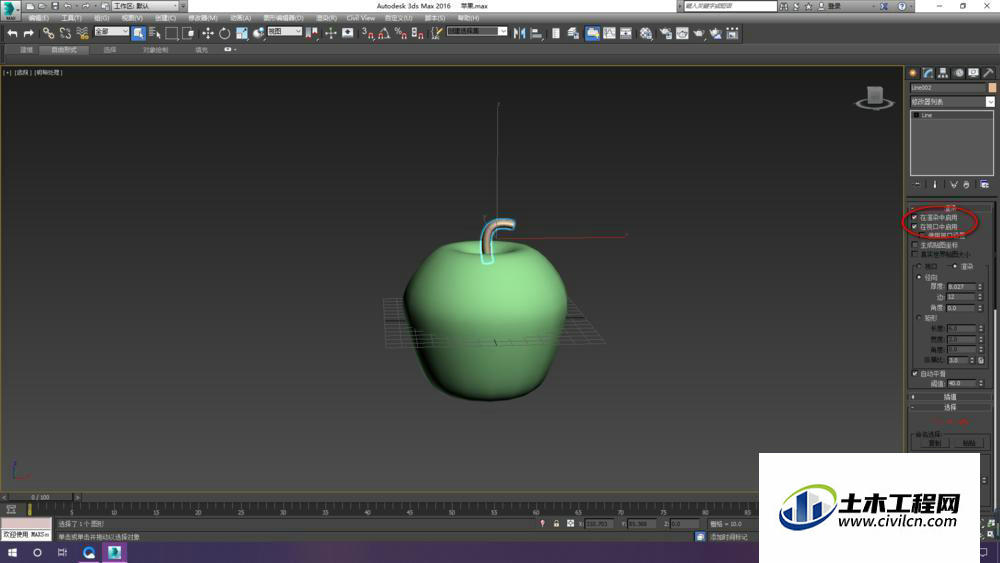Open the Hierarchy command panel tab
Image resolution: width=1000 pixels, height=563 pixels.
point(943,73)
